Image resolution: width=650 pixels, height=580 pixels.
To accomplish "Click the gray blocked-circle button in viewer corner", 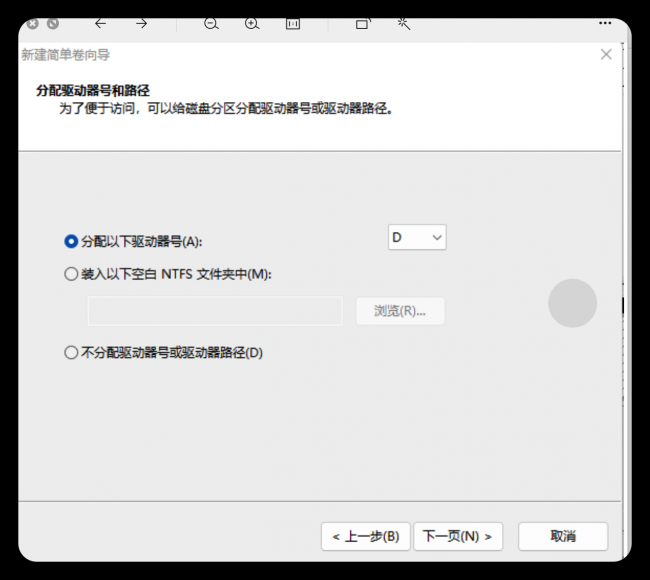I will pos(53,24).
